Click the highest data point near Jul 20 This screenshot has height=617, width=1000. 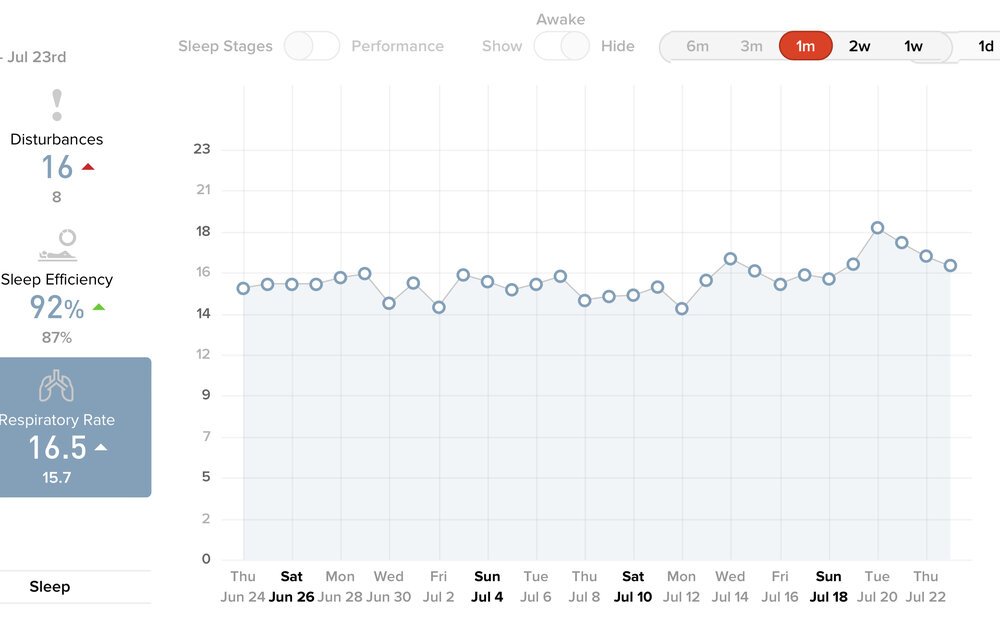coord(877,227)
